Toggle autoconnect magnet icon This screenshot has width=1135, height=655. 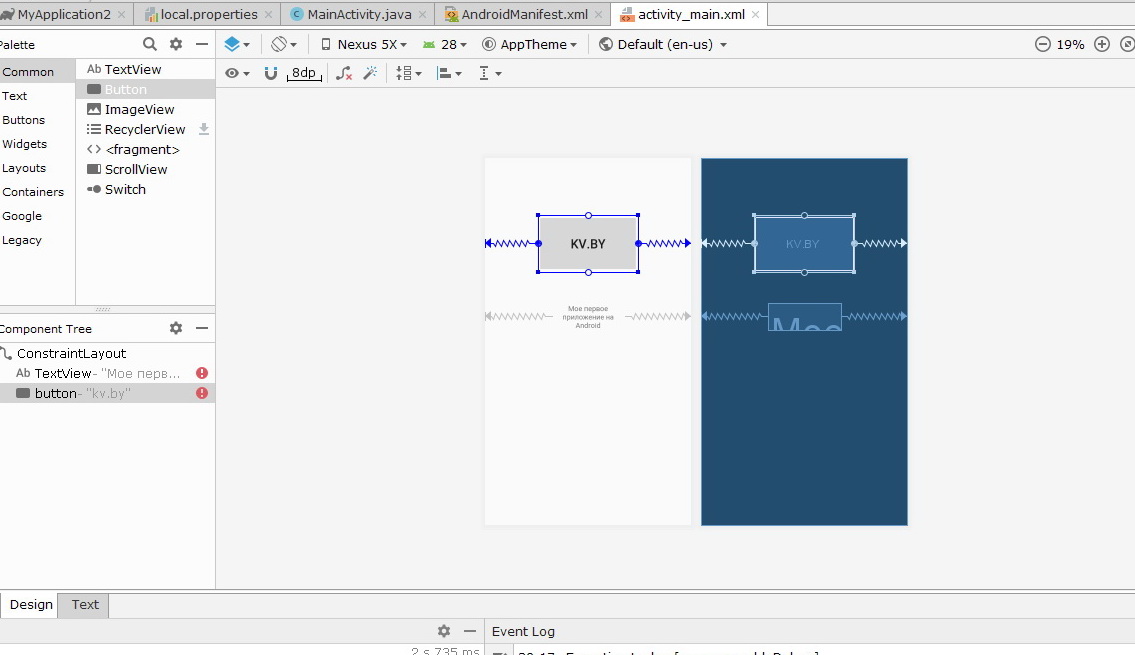(x=271, y=73)
